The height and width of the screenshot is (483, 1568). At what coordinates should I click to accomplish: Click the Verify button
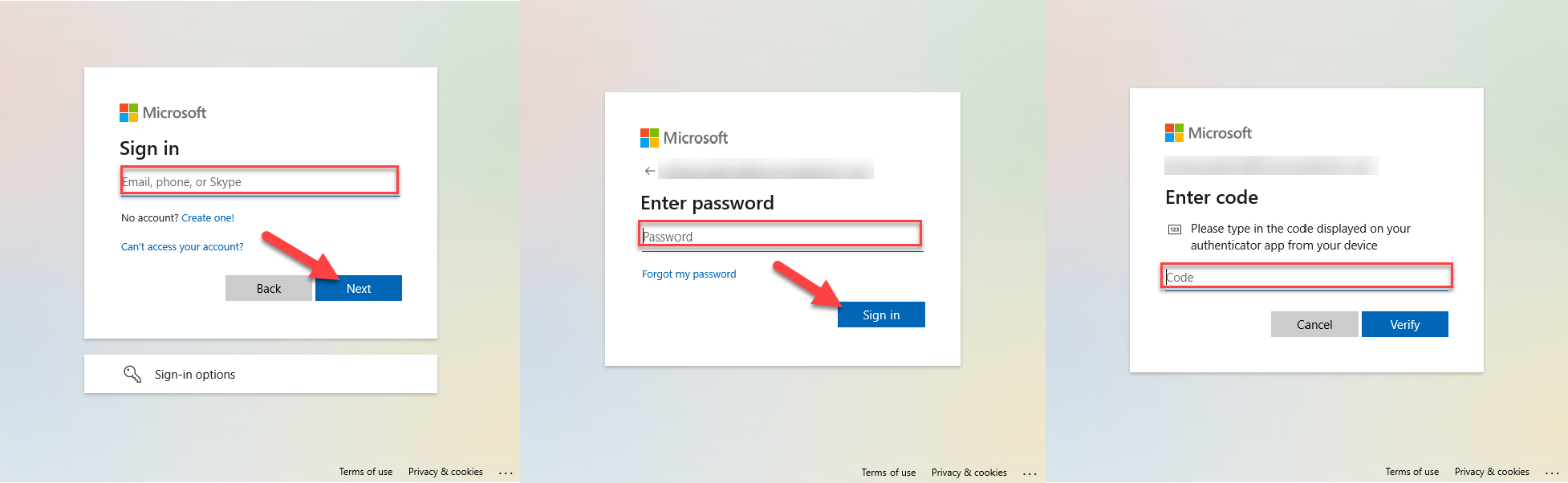(x=1405, y=324)
